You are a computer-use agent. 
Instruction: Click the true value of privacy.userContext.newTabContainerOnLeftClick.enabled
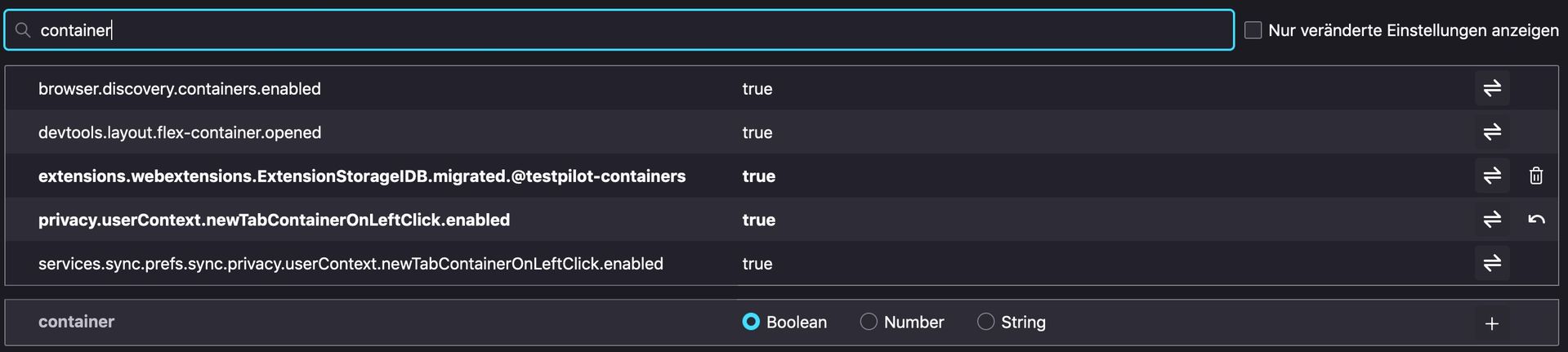pyautogui.click(x=758, y=220)
